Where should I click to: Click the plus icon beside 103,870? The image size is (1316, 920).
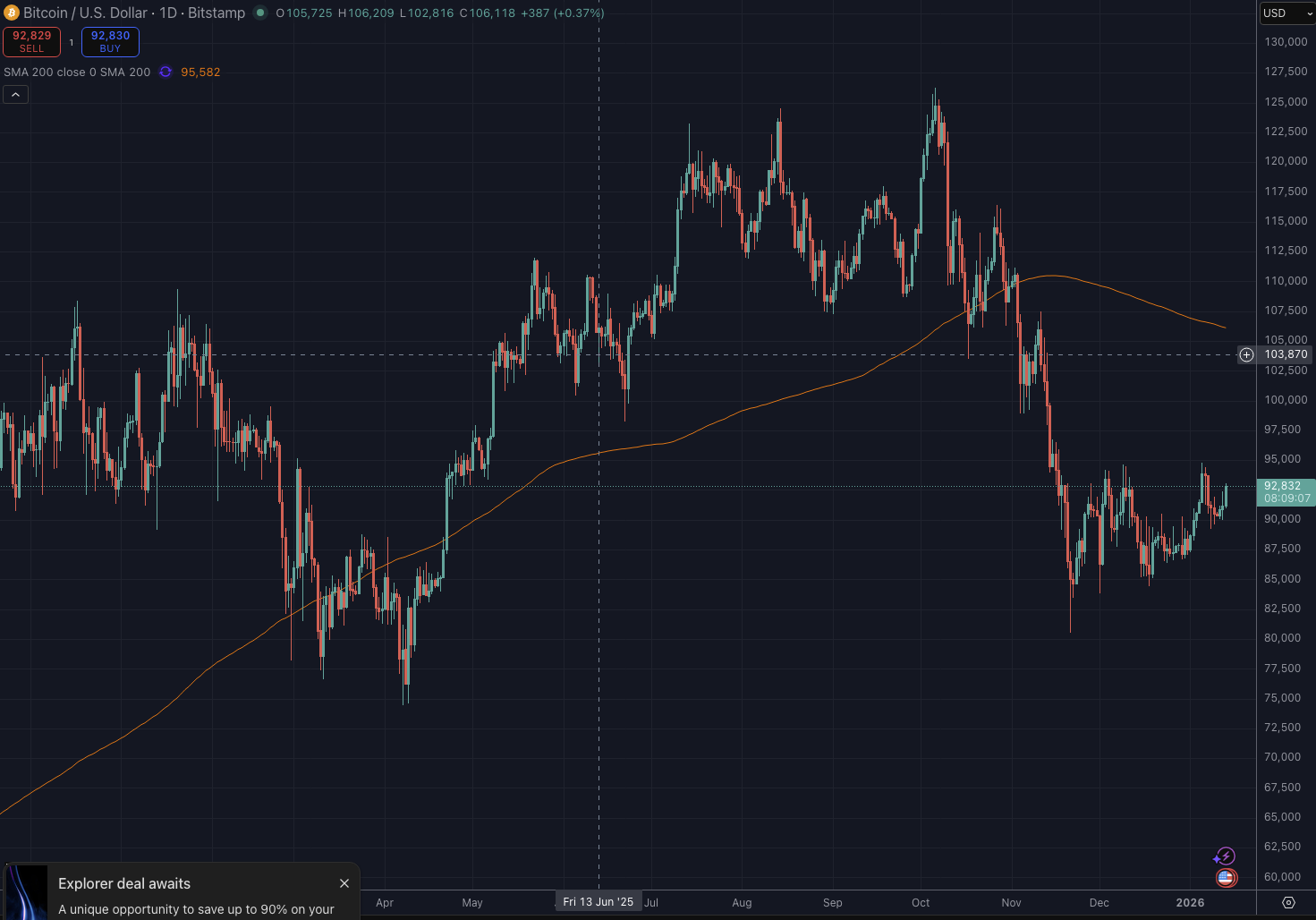point(1246,355)
